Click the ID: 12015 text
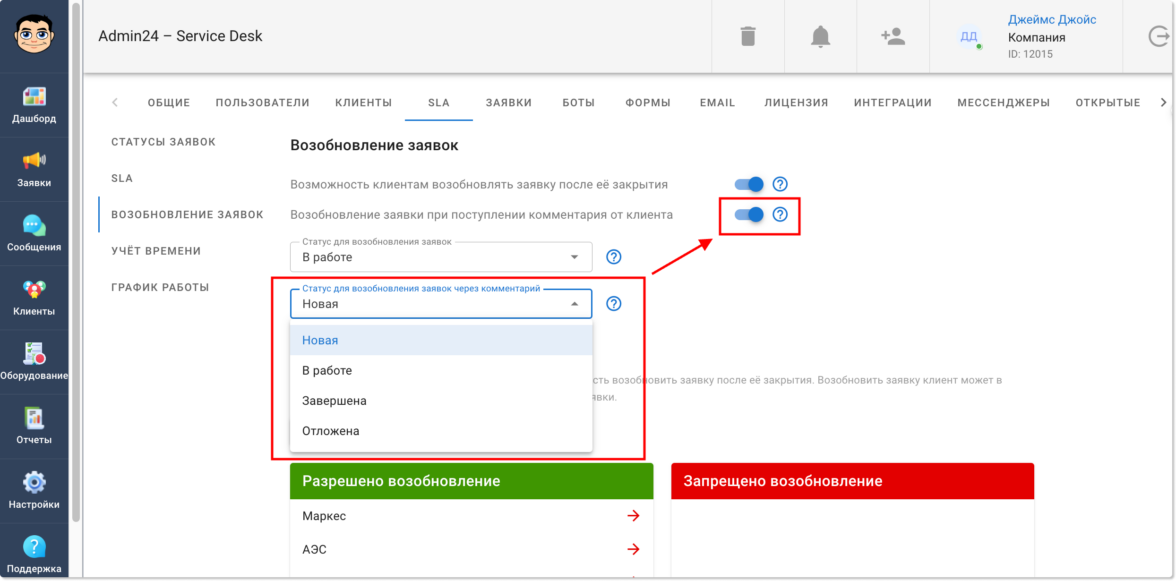The height and width of the screenshot is (581, 1176). 1031,55
